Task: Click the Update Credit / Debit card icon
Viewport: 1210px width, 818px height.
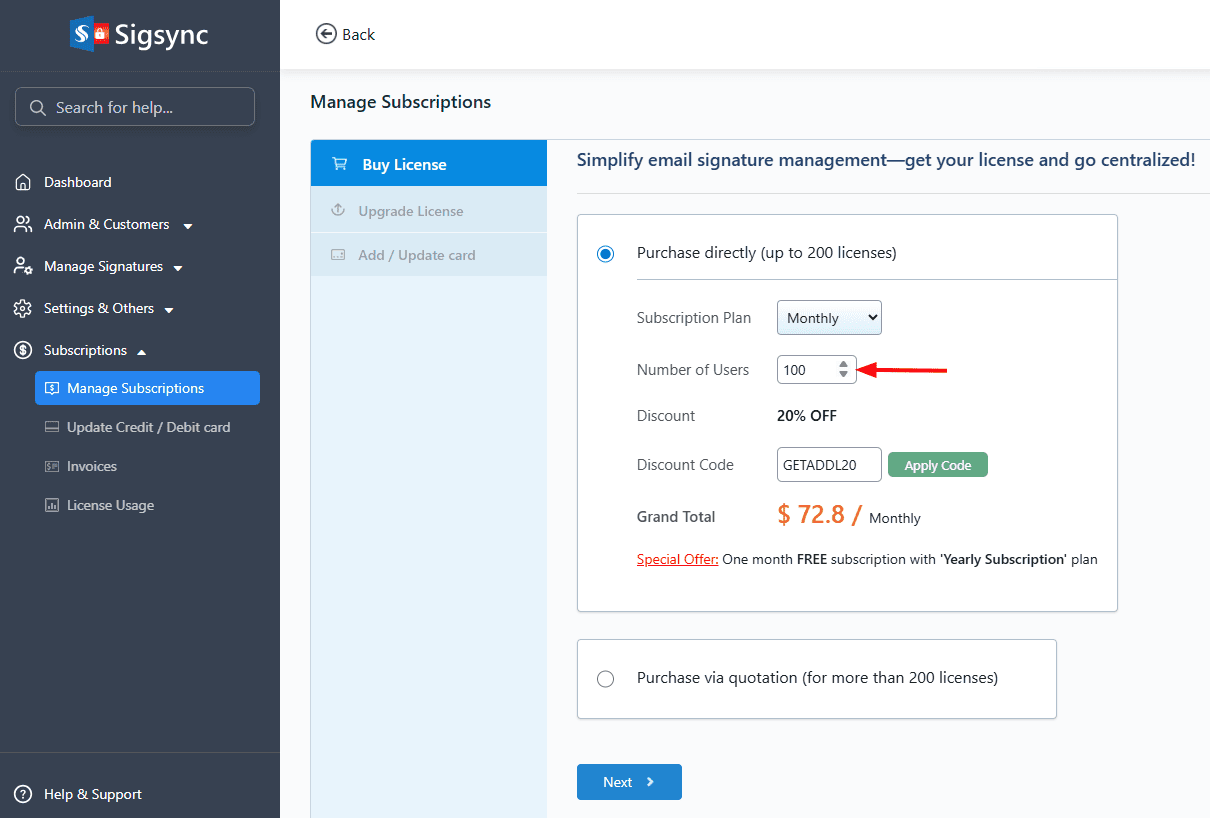Action: coord(52,427)
